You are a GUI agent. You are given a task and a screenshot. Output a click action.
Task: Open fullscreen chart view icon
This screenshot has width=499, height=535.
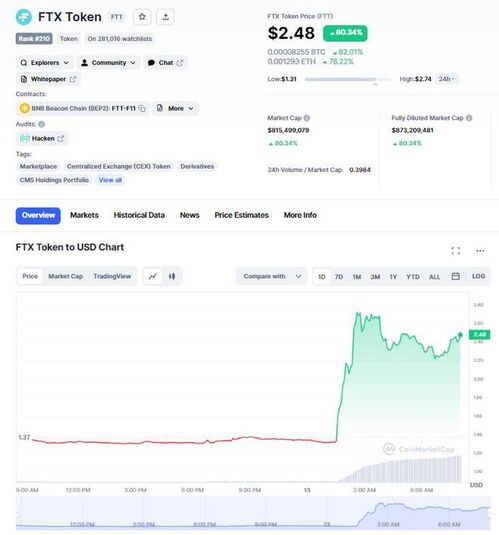coord(455,251)
